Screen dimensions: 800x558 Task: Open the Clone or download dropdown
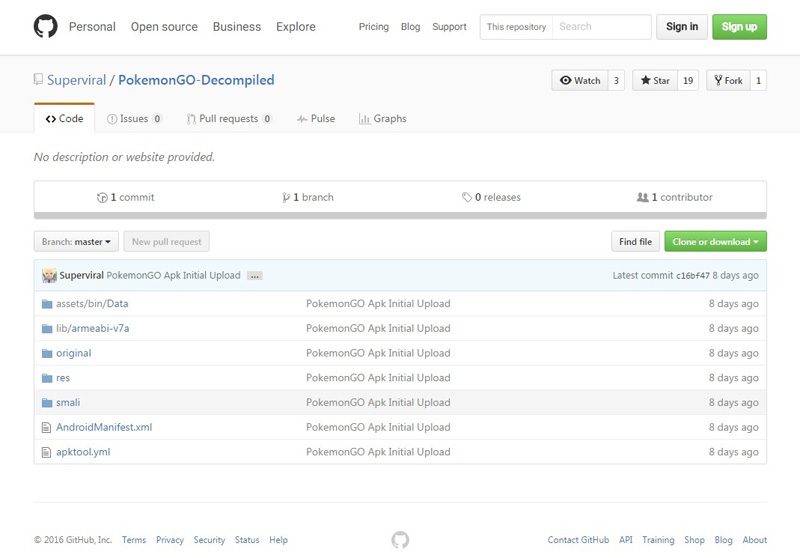715,242
